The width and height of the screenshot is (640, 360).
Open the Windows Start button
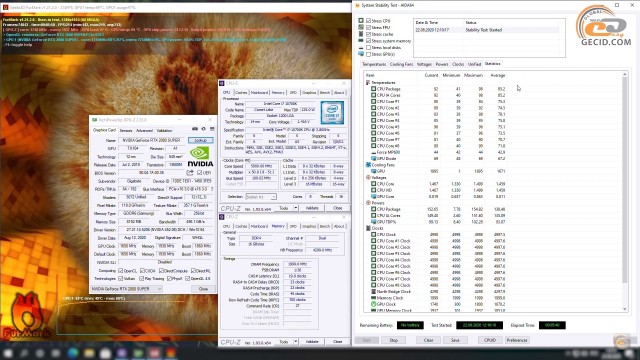click(8, 353)
